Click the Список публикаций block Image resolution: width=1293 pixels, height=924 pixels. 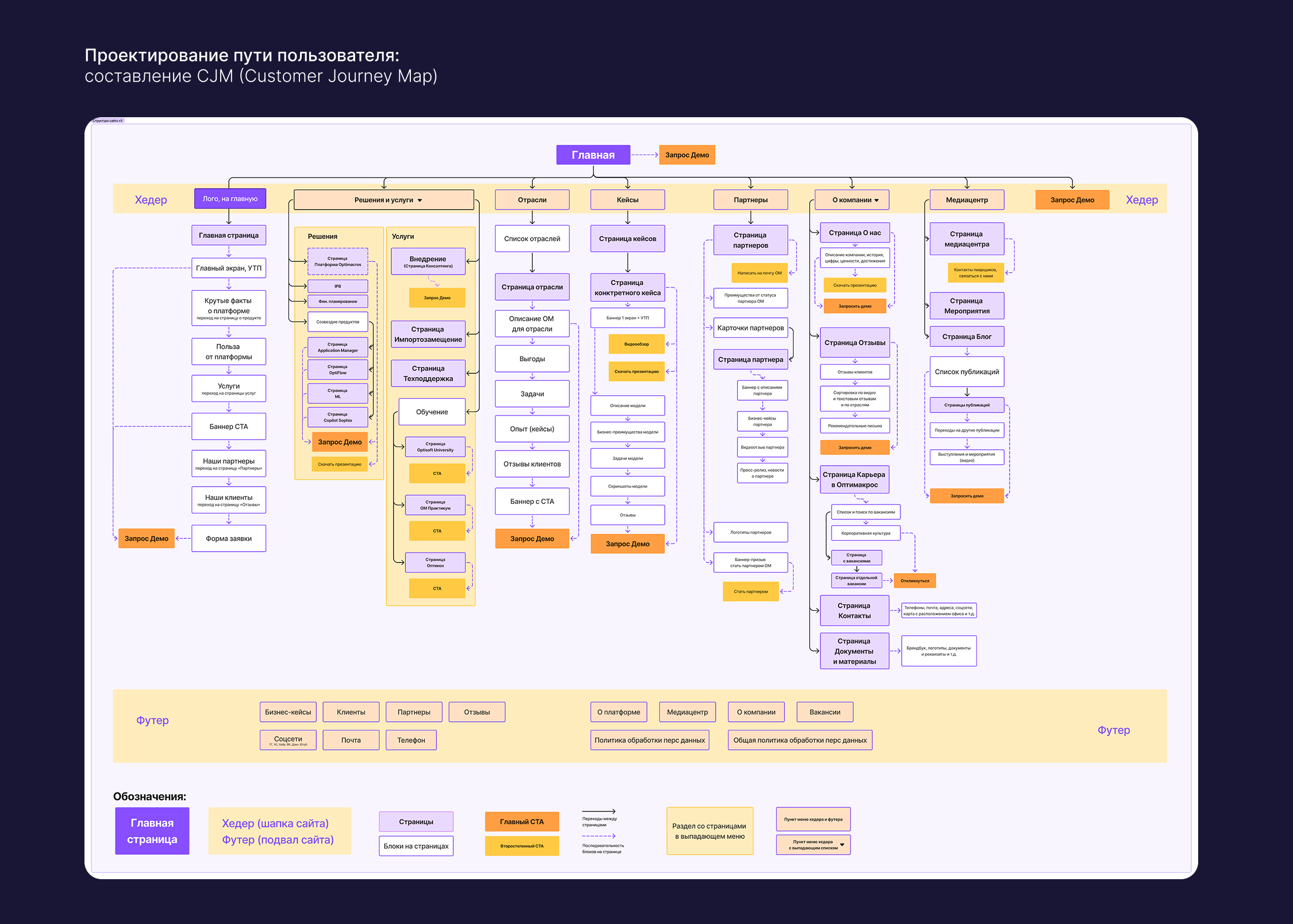pyautogui.click(x=967, y=372)
